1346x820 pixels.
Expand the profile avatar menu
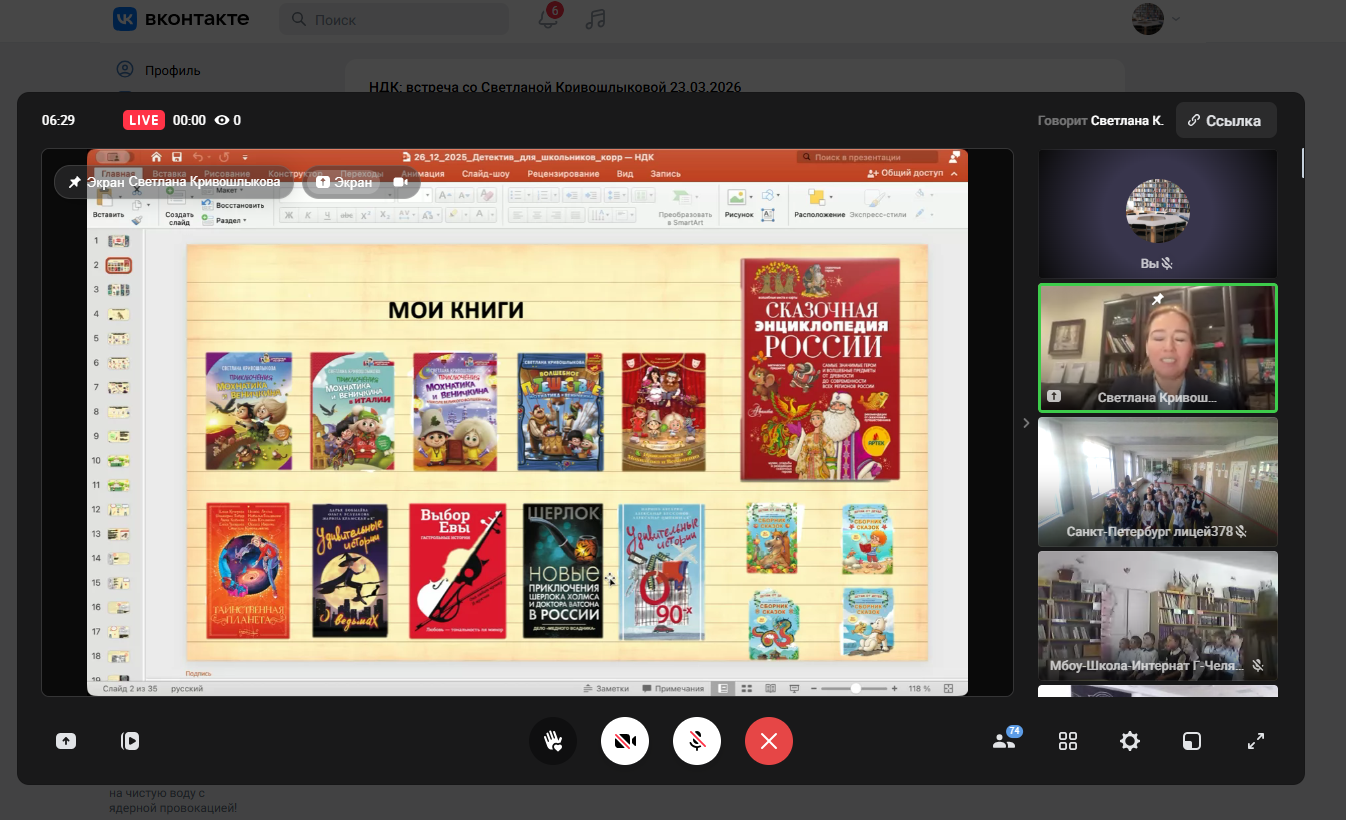pos(1155,19)
